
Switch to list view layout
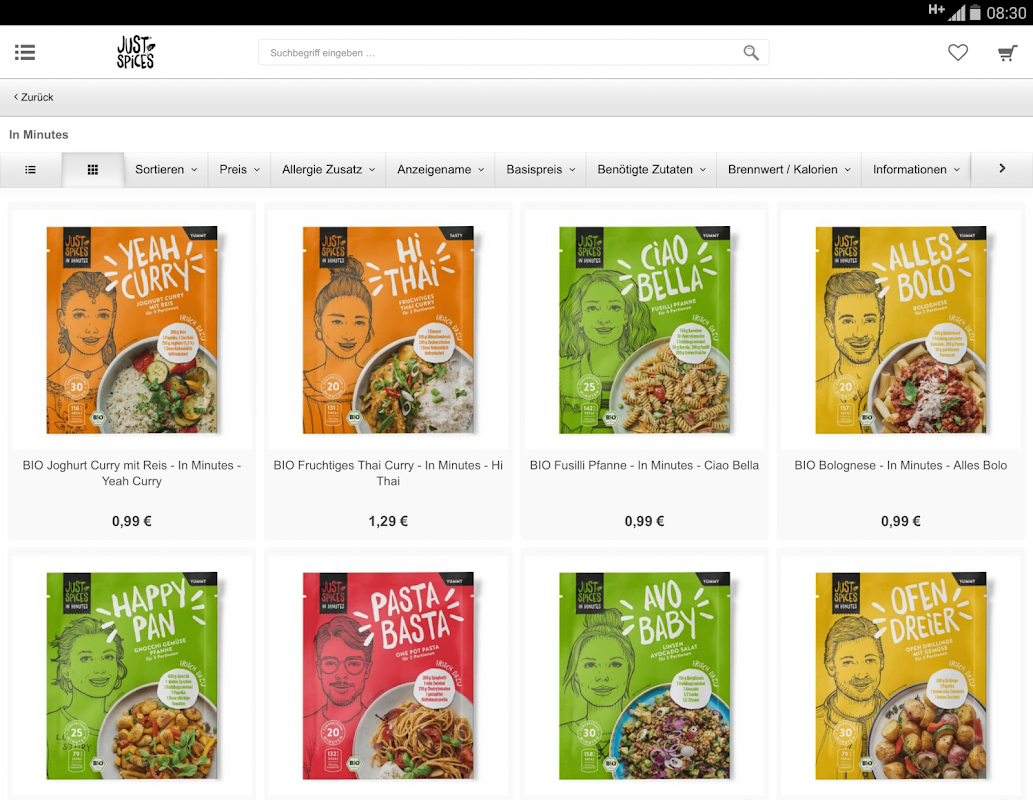(30, 169)
